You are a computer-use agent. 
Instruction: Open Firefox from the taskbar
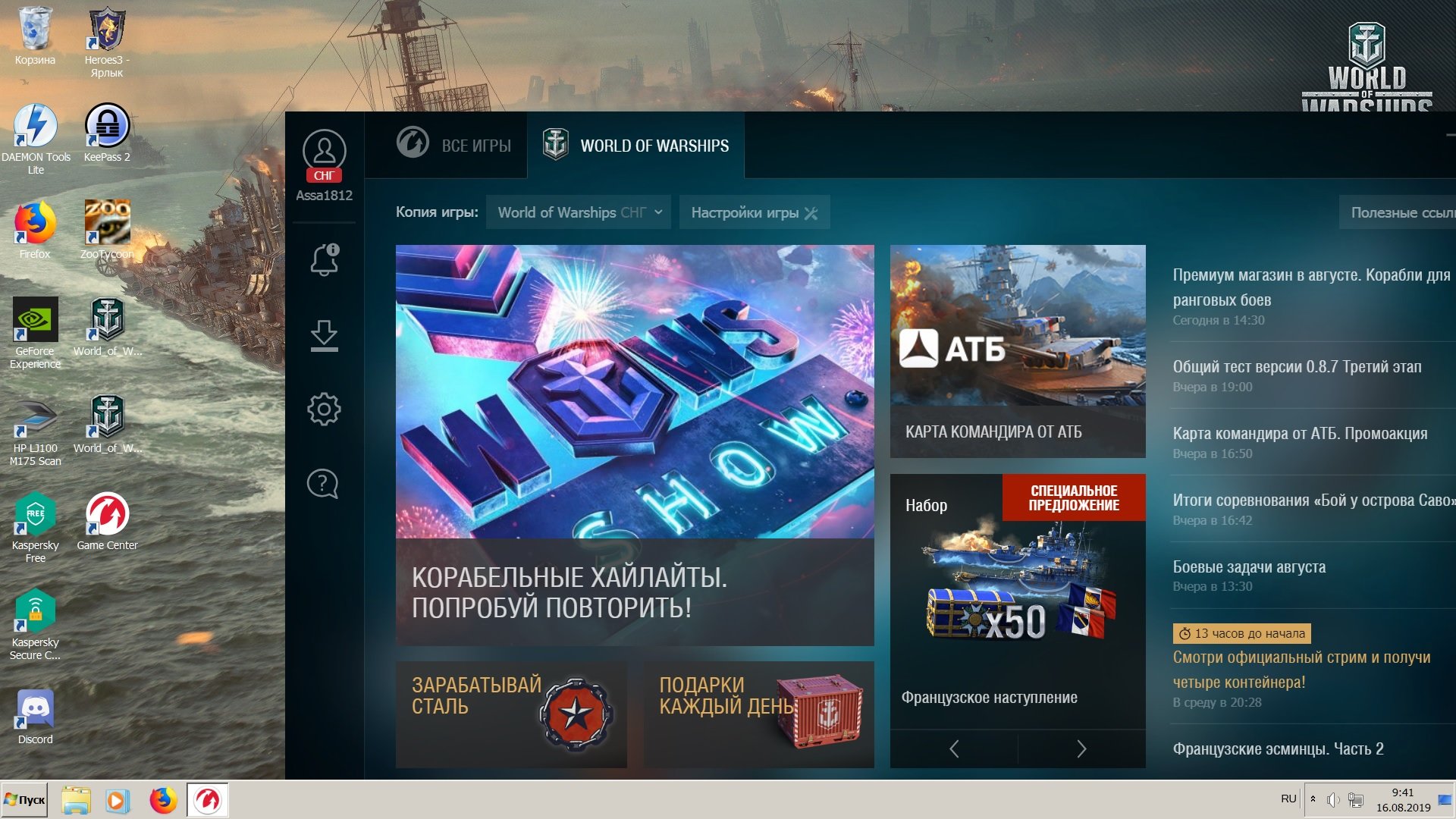pos(163,800)
